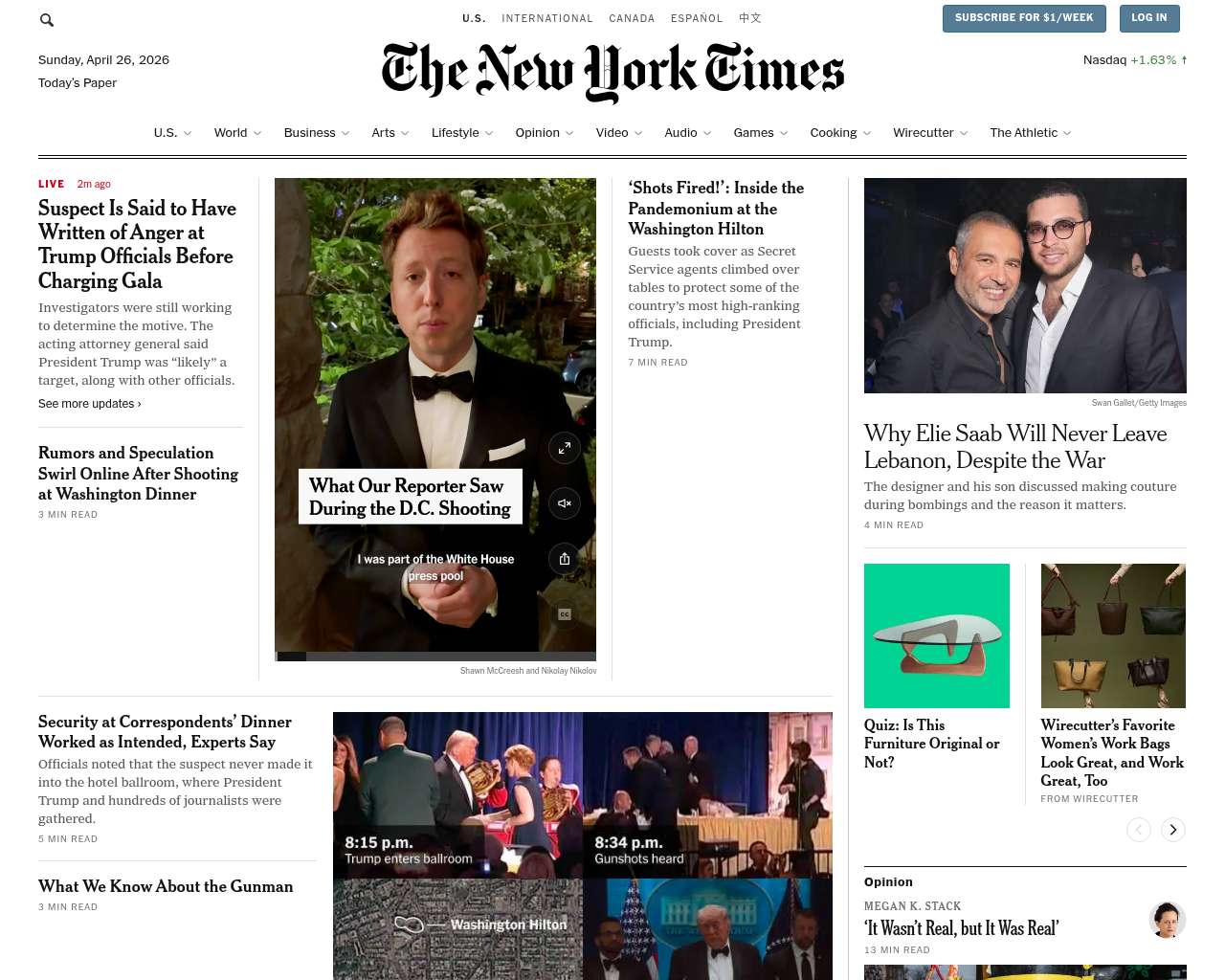Viewport: 1225px width, 980px height.
Task: Click the Nasdaq up-arrow indicator
Action: (x=1184, y=59)
